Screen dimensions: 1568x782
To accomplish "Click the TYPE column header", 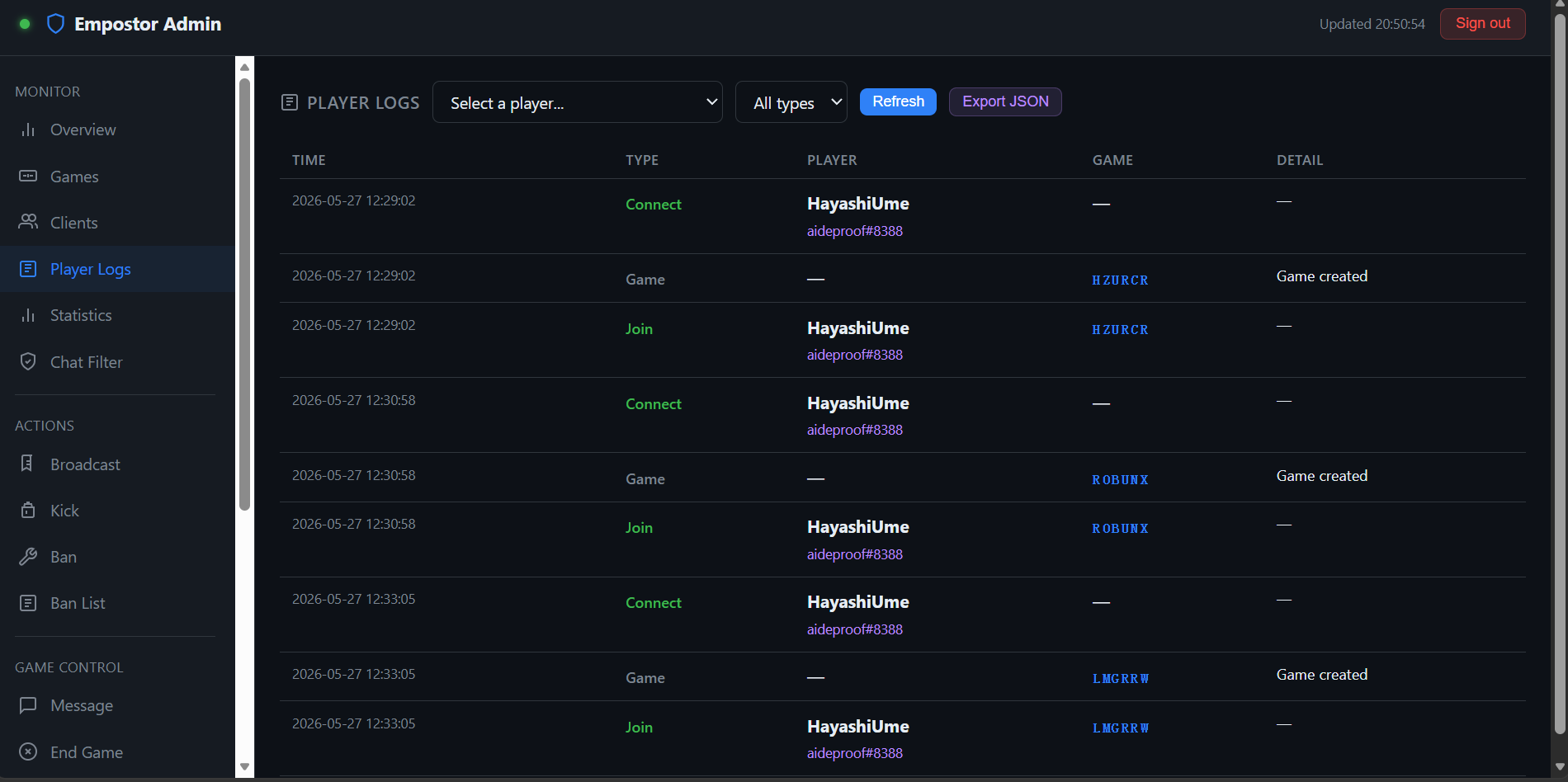I will (x=642, y=160).
